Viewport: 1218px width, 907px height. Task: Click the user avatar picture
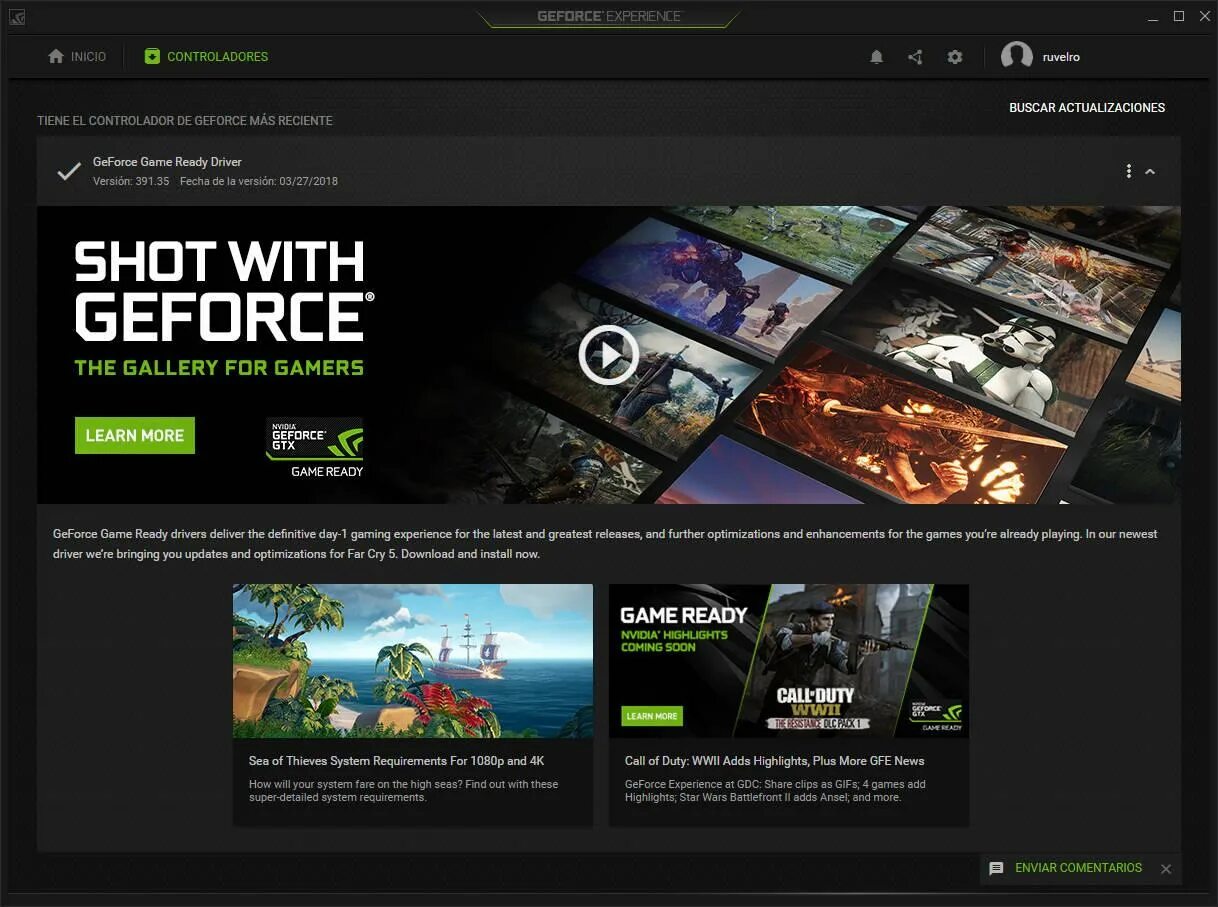(1017, 56)
